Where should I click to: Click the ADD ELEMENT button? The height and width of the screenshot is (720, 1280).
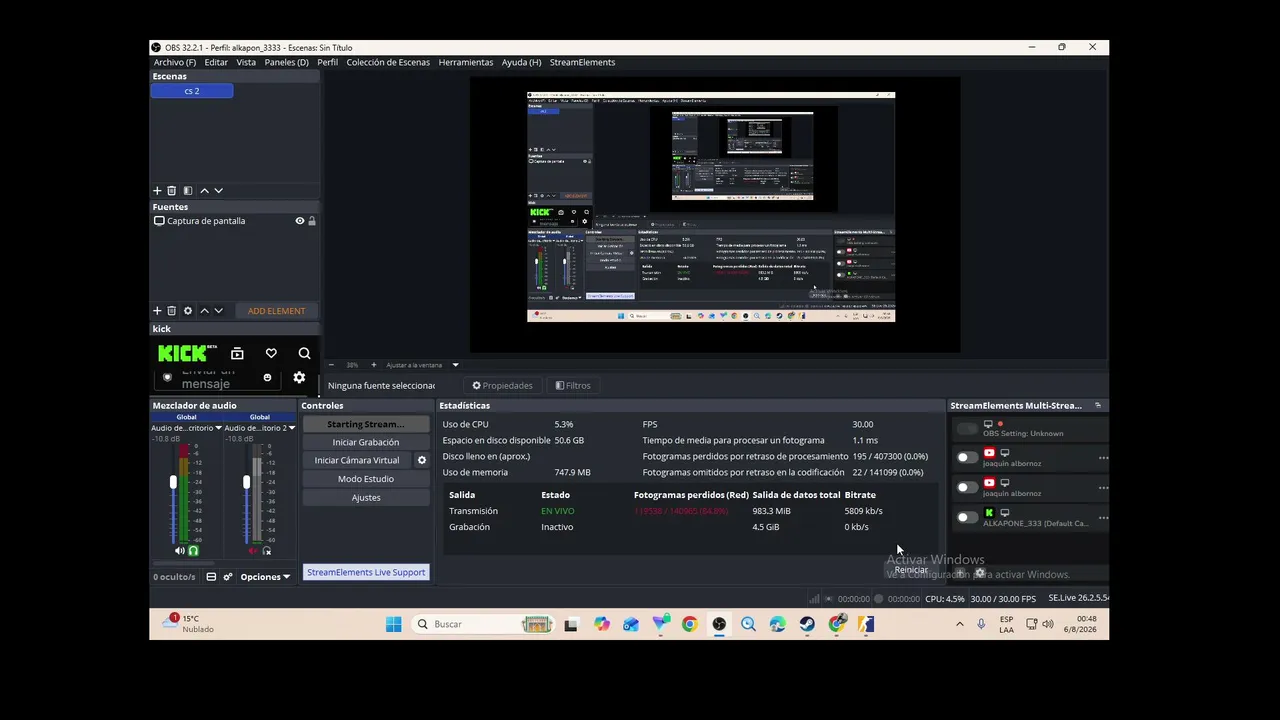[x=276, y=311]
